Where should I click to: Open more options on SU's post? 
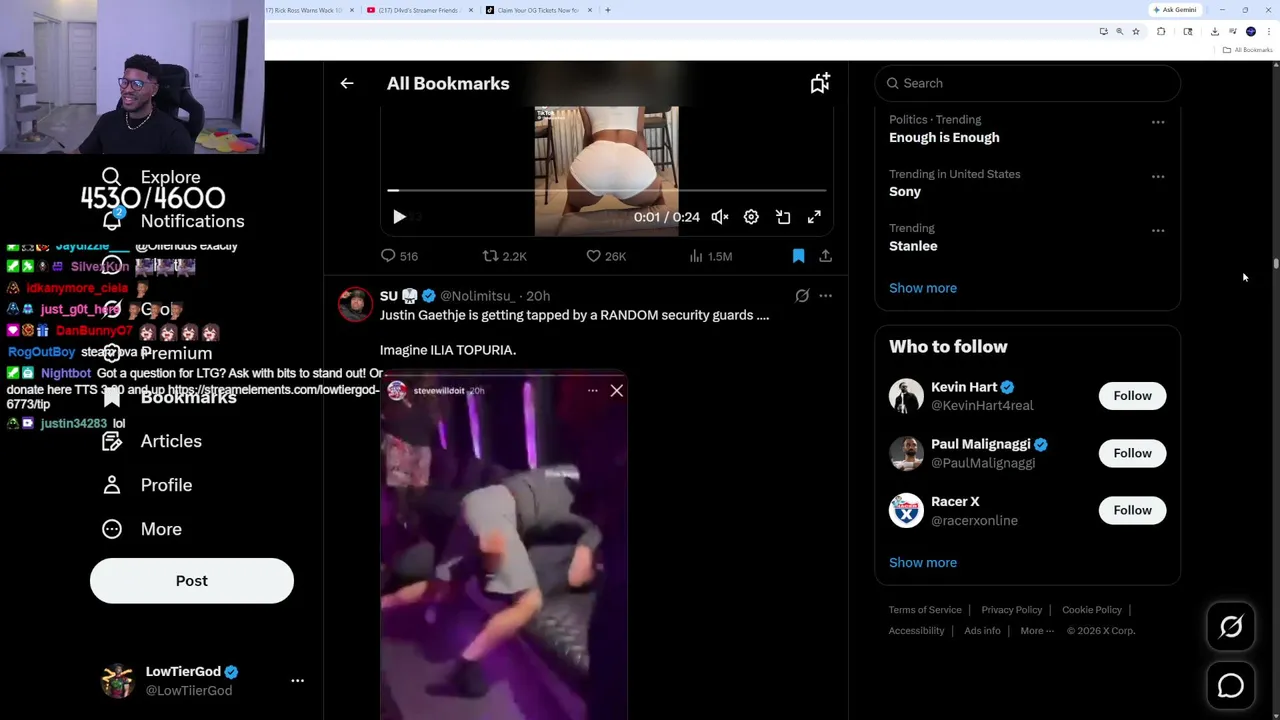click(x=825, y=296)
